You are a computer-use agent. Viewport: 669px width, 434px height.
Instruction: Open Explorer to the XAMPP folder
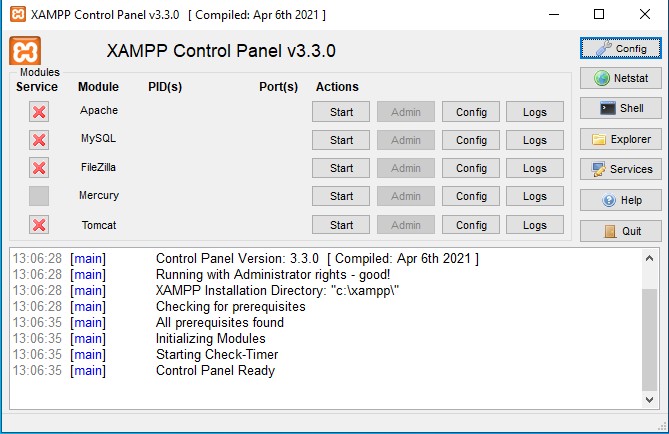(620, 139)
